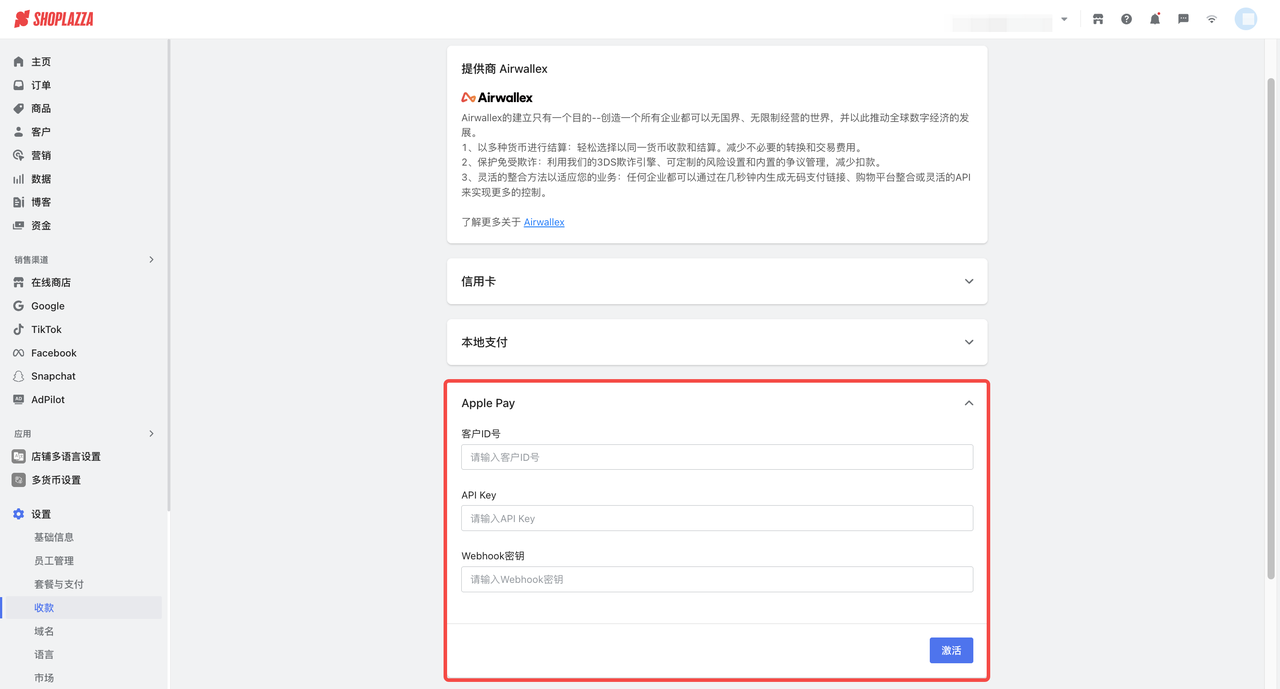Click the API Key input field
The image size is (1280, 689).
[x=716, y=518]
